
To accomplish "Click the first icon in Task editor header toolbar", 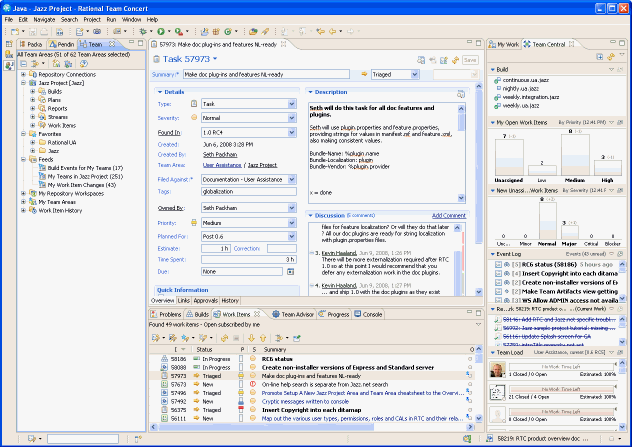I will [421, 60].
